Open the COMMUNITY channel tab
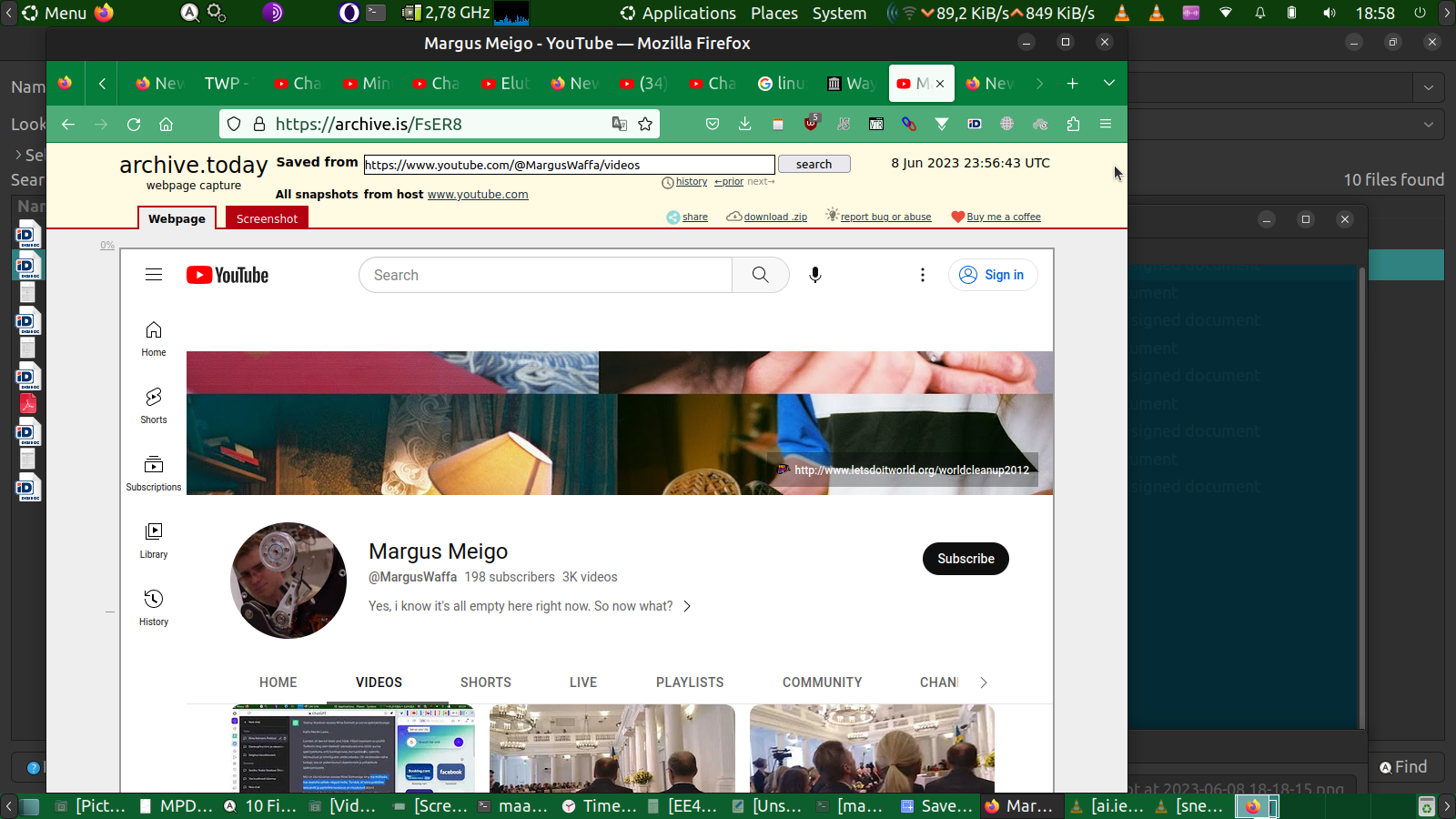1456x819 pixels. [x=822, y=682]
